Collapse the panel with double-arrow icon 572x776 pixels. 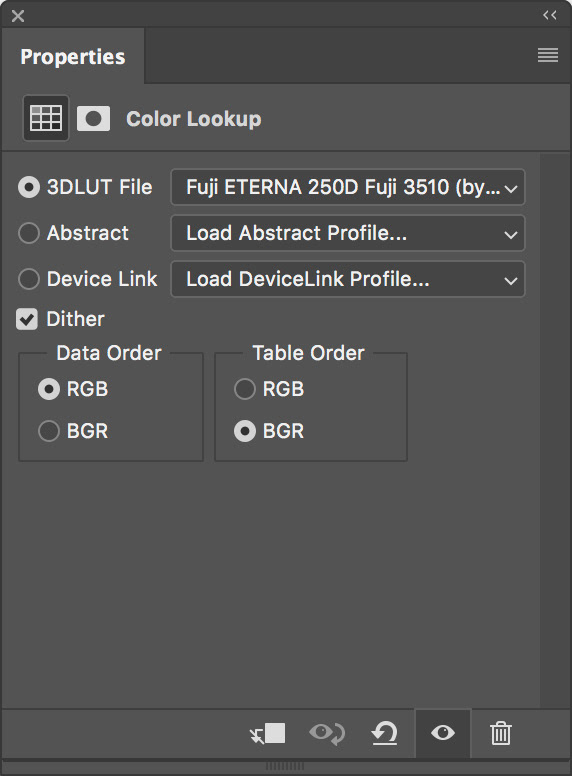point(550,15)
